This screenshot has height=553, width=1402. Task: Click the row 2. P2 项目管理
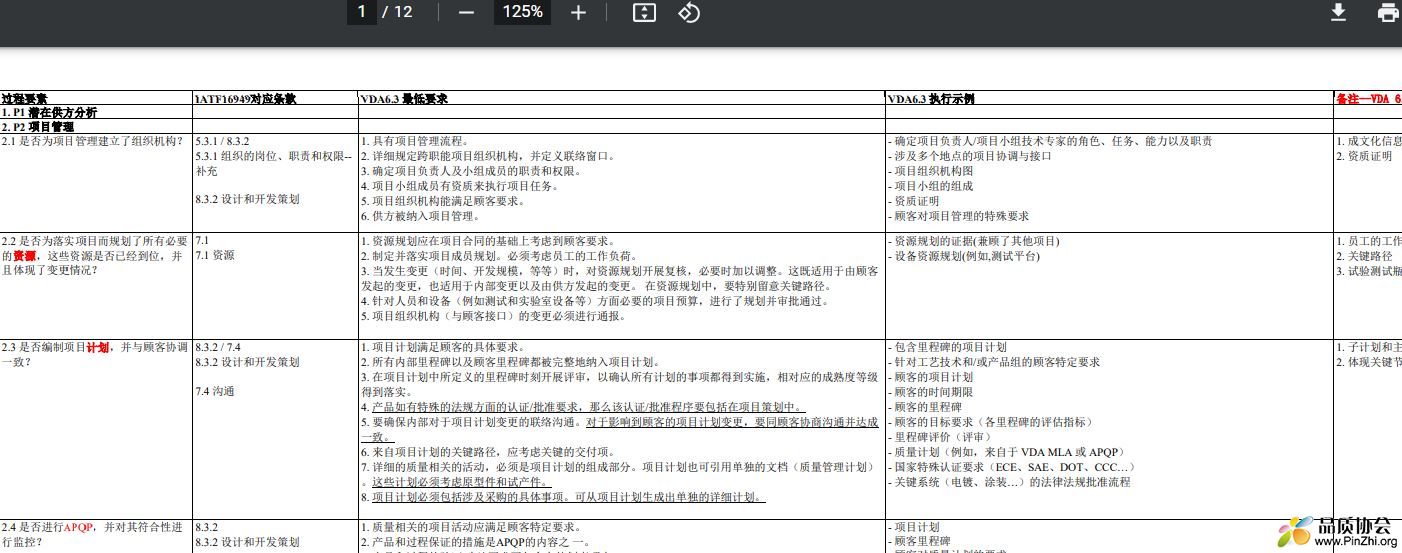[x=38, y=127]
